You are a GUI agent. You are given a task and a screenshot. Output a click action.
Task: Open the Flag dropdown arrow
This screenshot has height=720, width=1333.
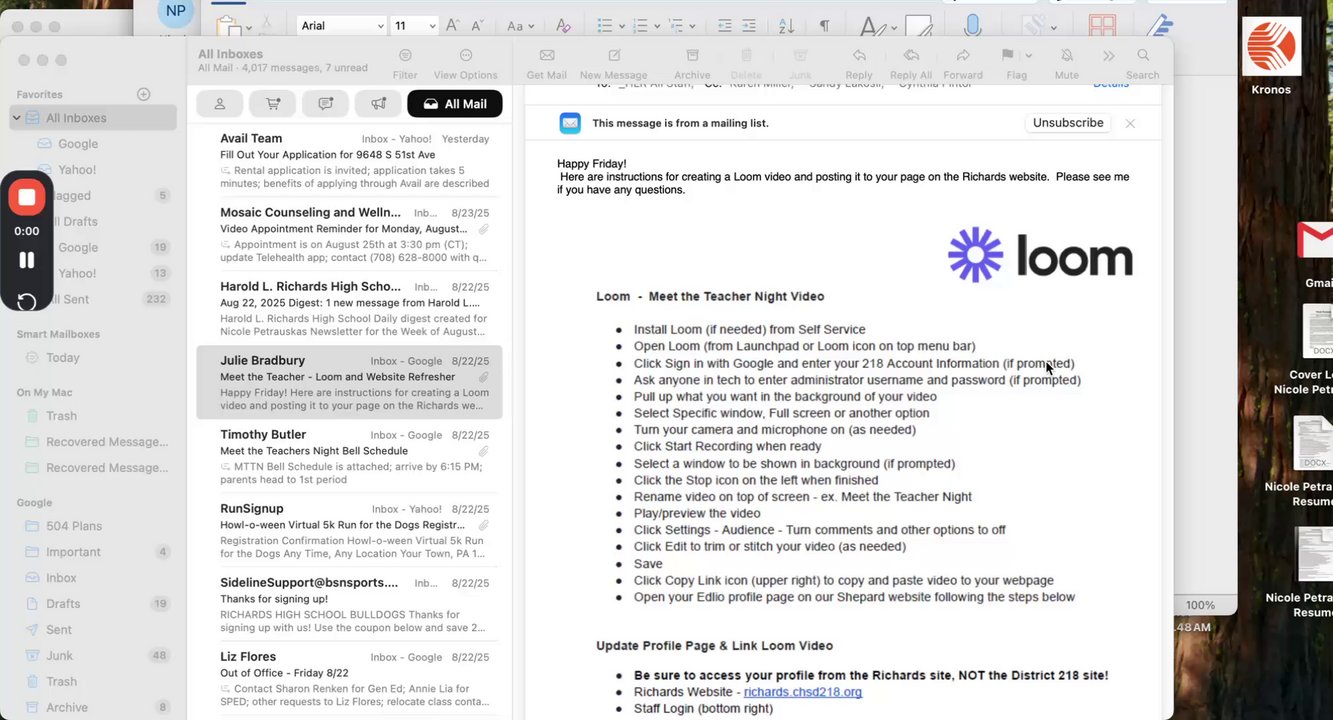1028,56
